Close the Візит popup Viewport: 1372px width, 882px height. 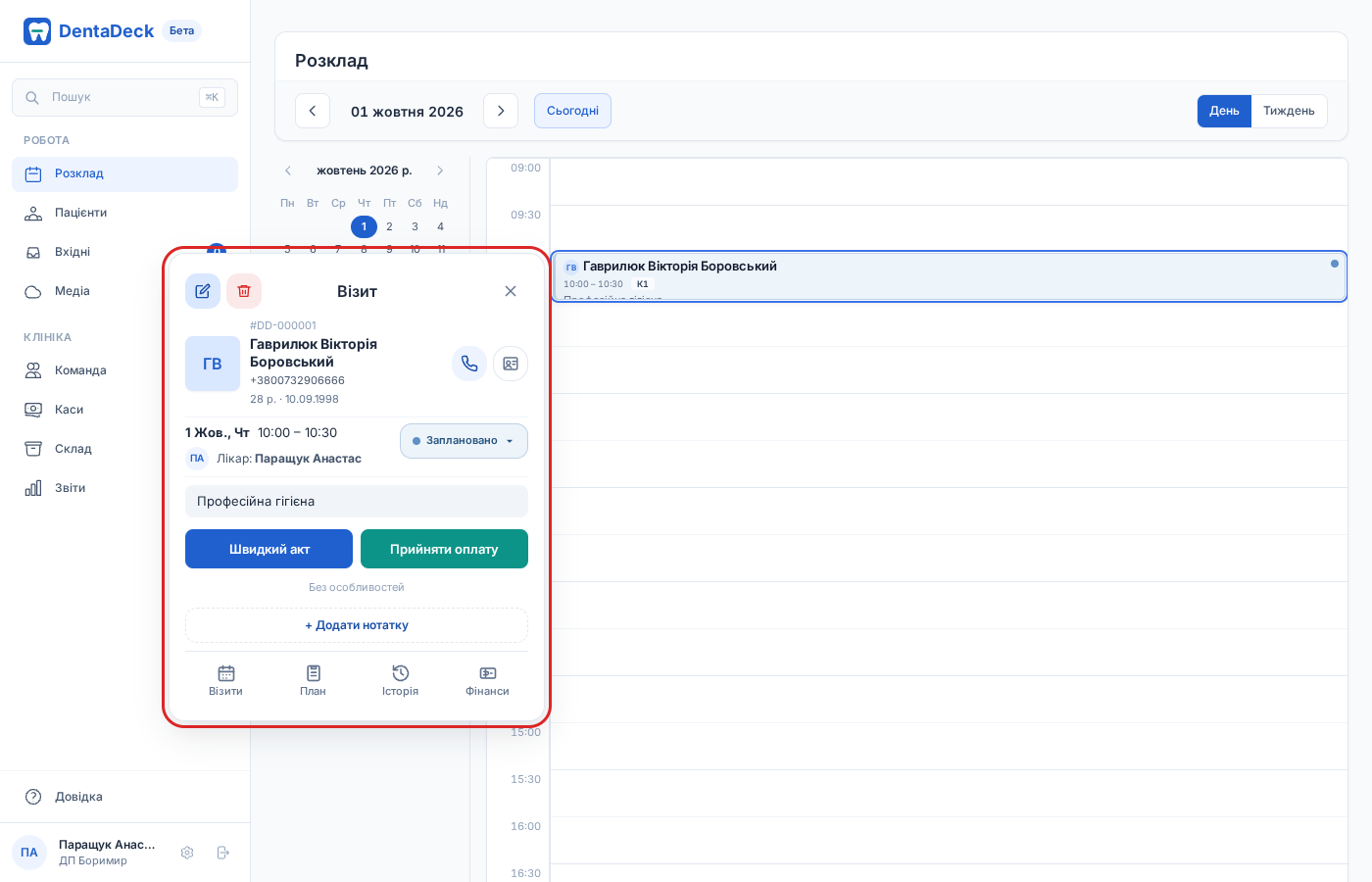click(x=511, y=291)
